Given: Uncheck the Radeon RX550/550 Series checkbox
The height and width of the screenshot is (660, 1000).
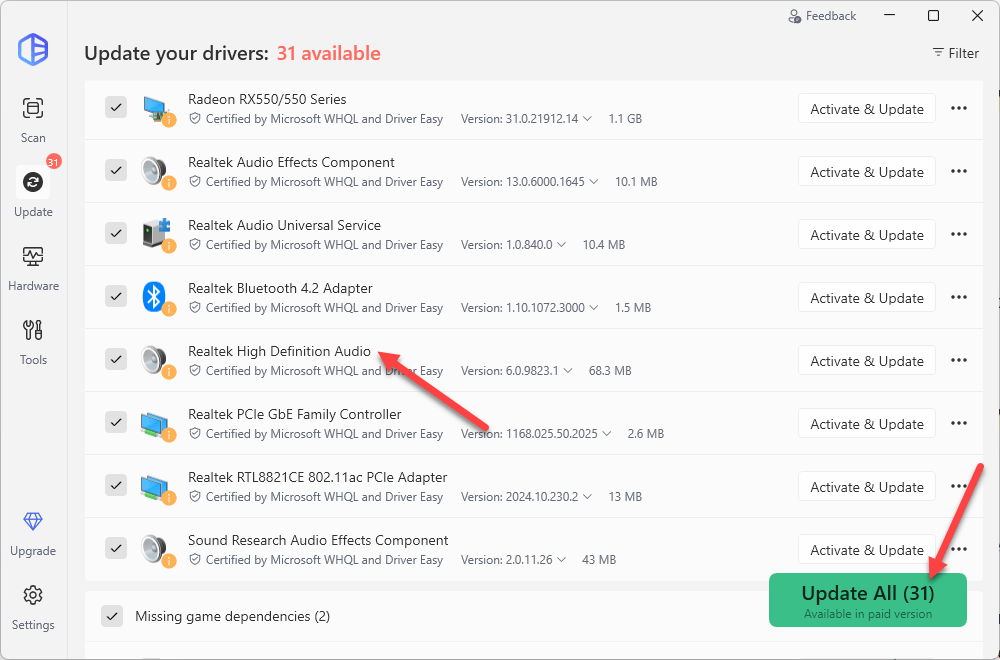Looking at the screenshot, I should coord(116,108).
